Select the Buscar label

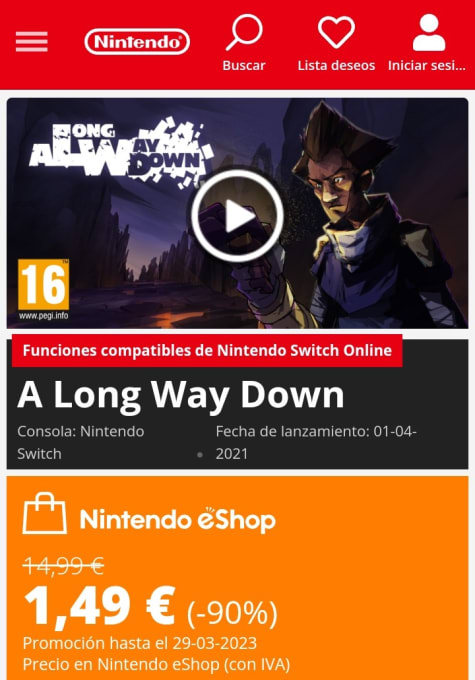click(x=244, y=65)
